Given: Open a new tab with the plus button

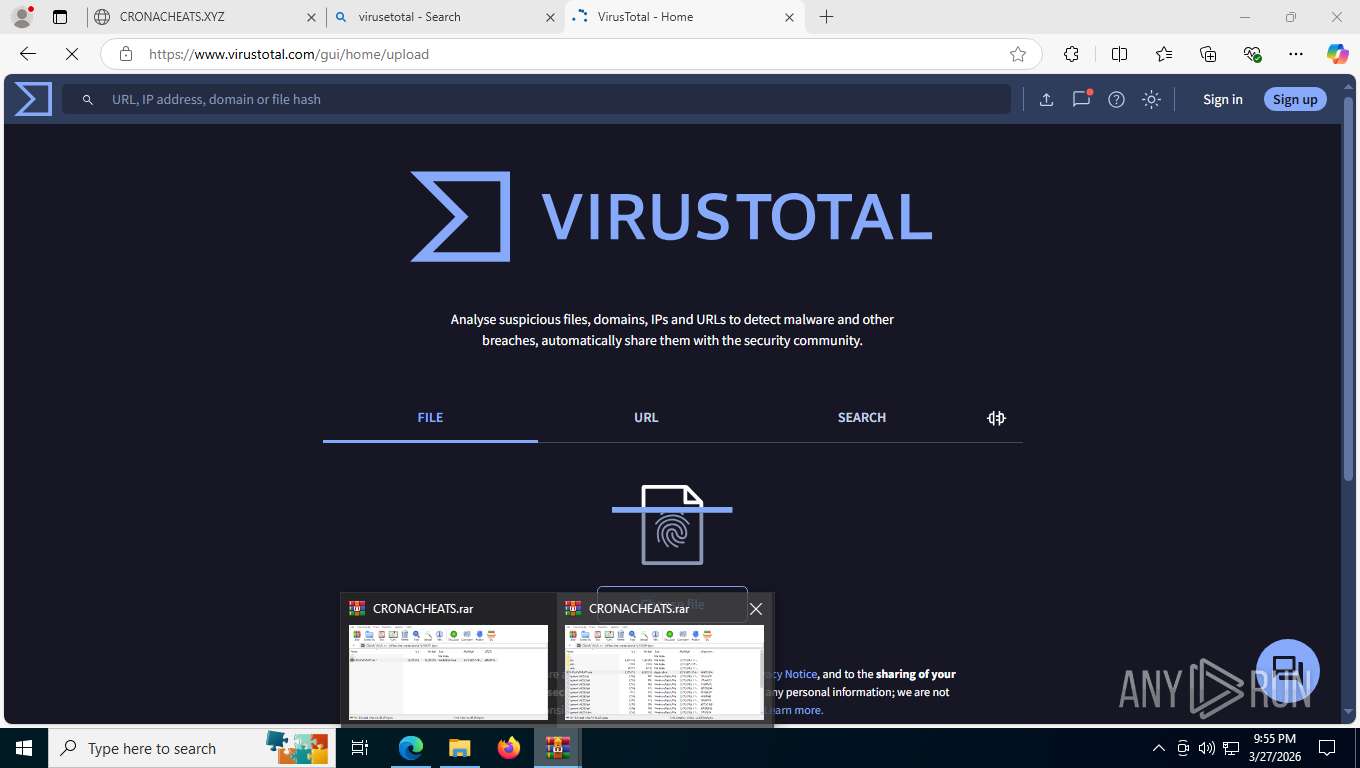Looking at the screenshot, I should tap(826, 17).
